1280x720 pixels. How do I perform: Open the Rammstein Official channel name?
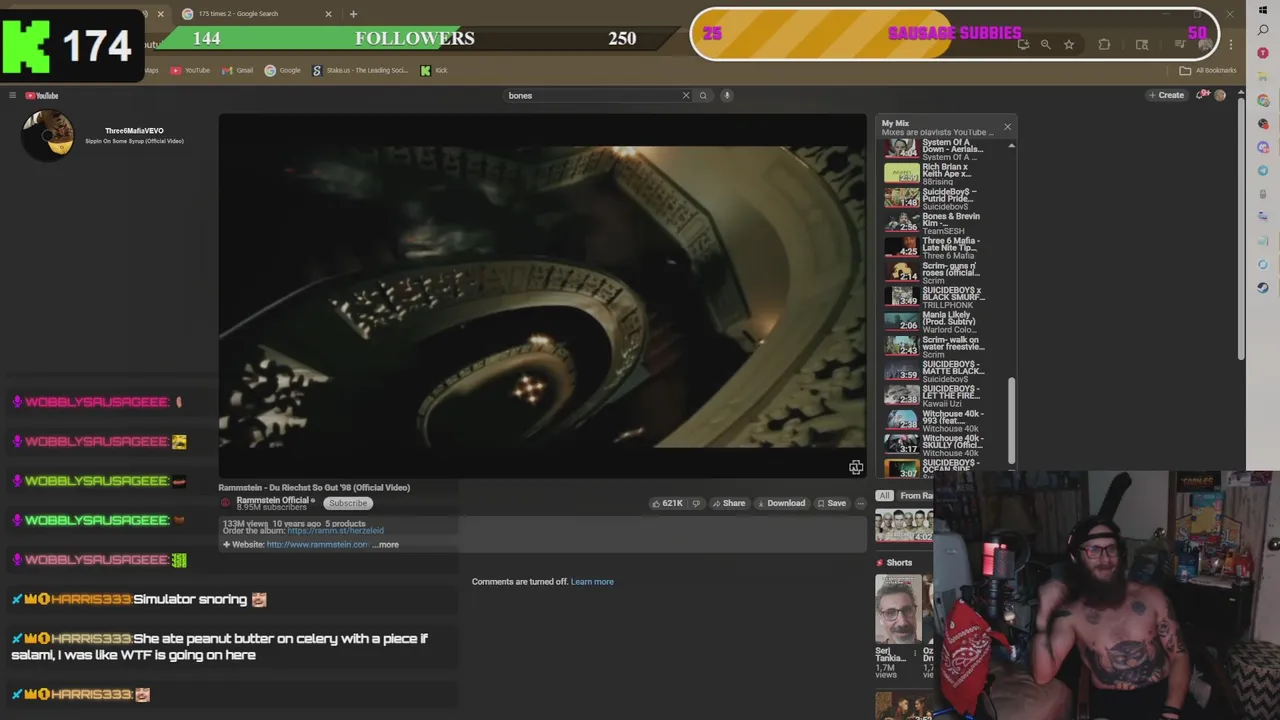(273, 500)
